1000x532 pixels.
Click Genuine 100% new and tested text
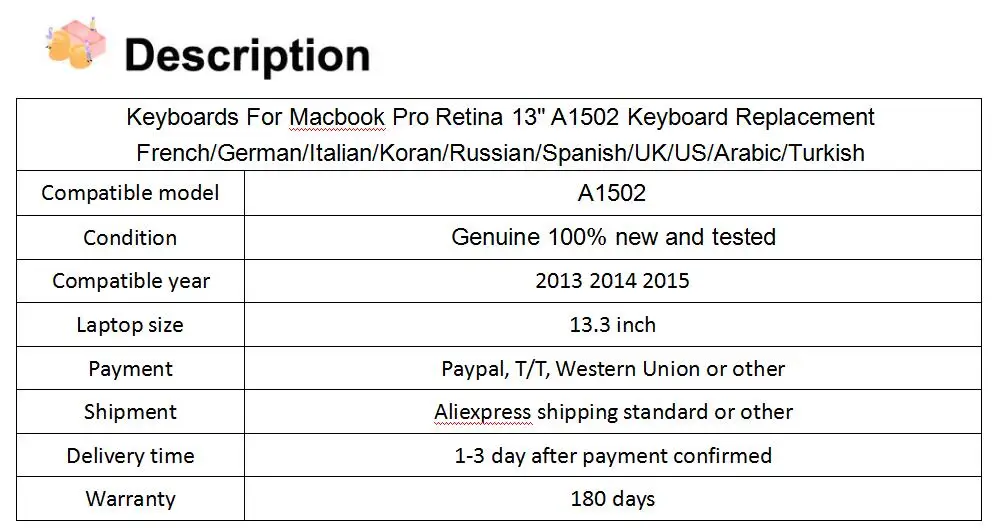tap(614, 237)
